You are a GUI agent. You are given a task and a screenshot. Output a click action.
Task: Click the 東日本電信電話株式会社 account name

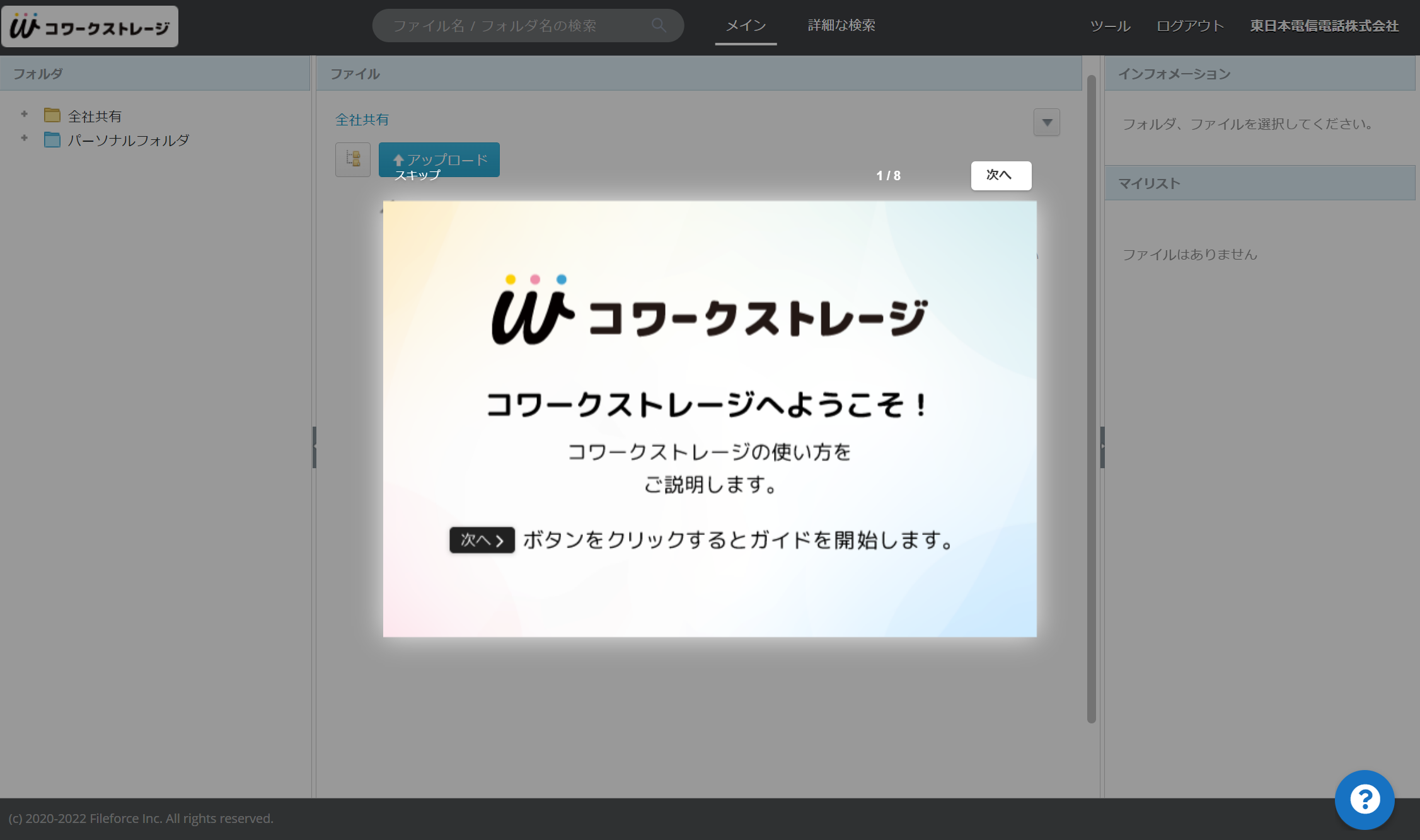1324,26
